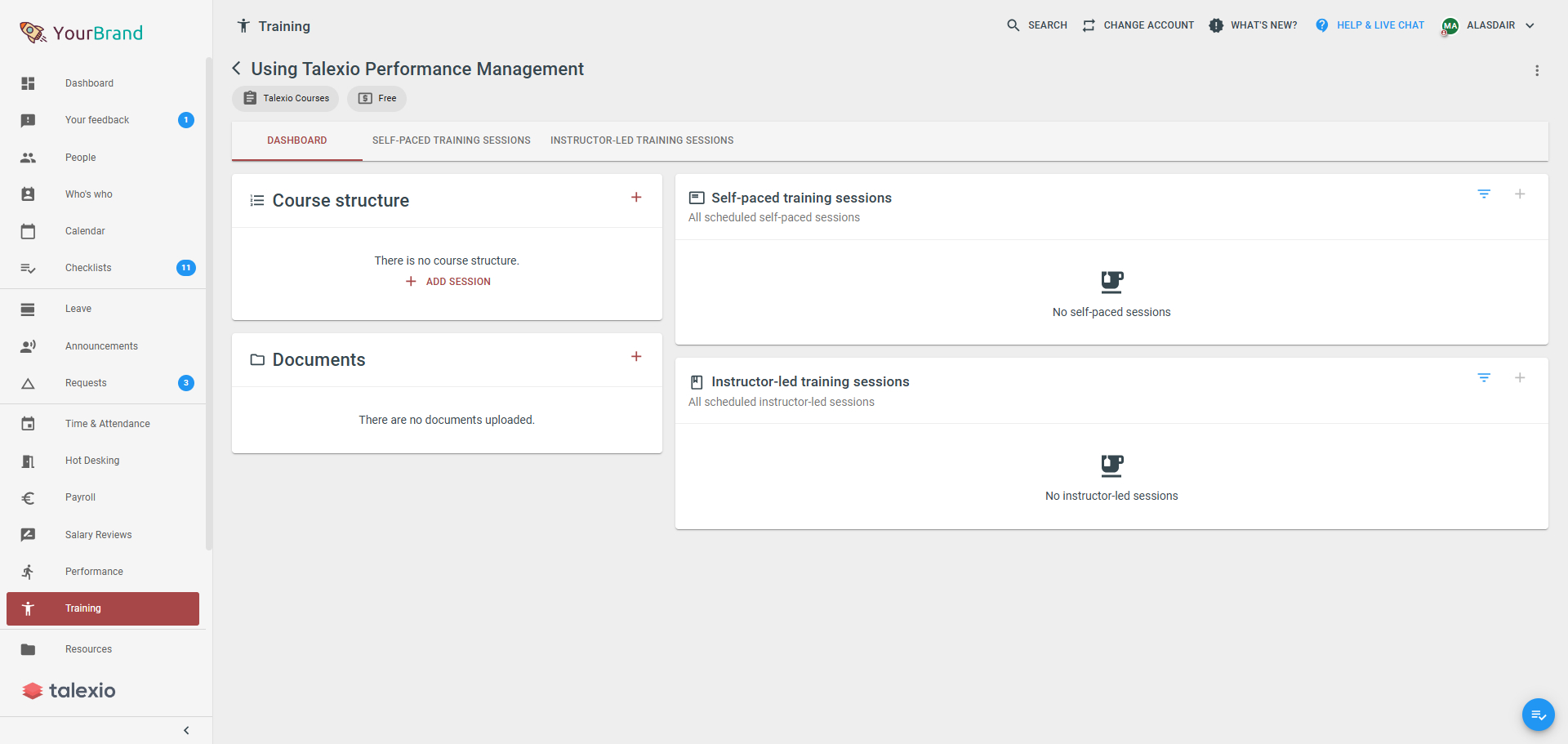Select Training in the sidebar
Screen dimensions: 1568x744
[x=103, y=608]
